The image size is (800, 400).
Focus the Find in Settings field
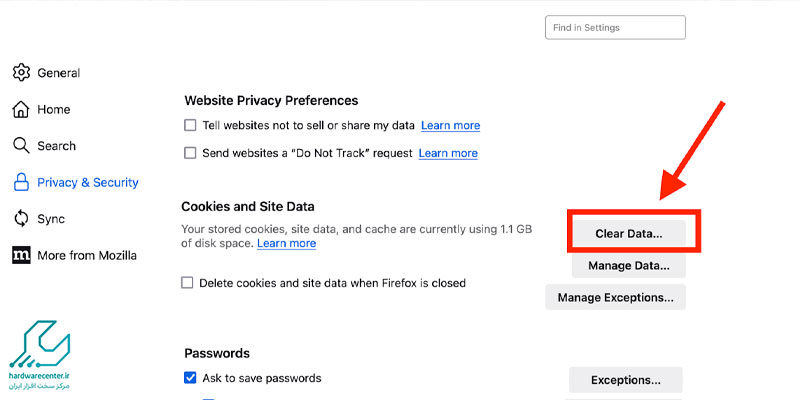click(615, 28)
